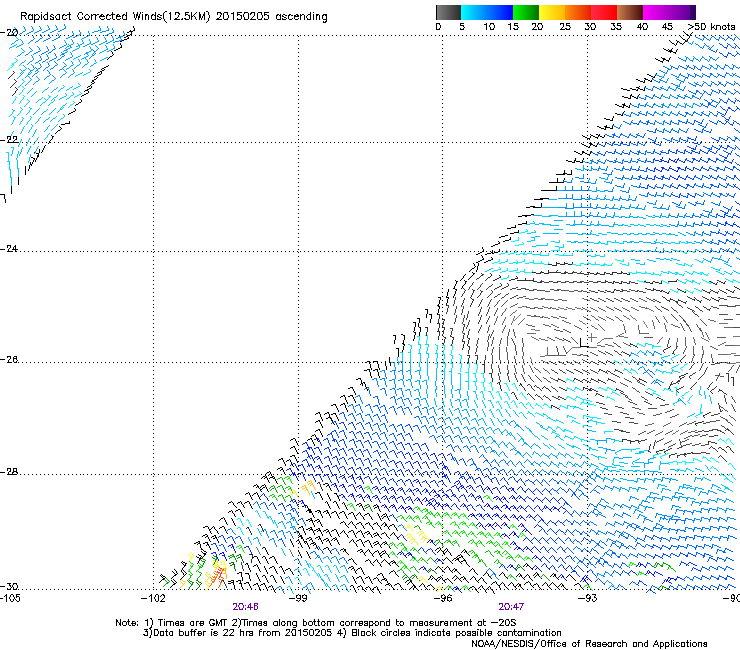The height and width of the screenshot is (650, 740).
Task: Click legend scale label '45'
Action: 667,27
